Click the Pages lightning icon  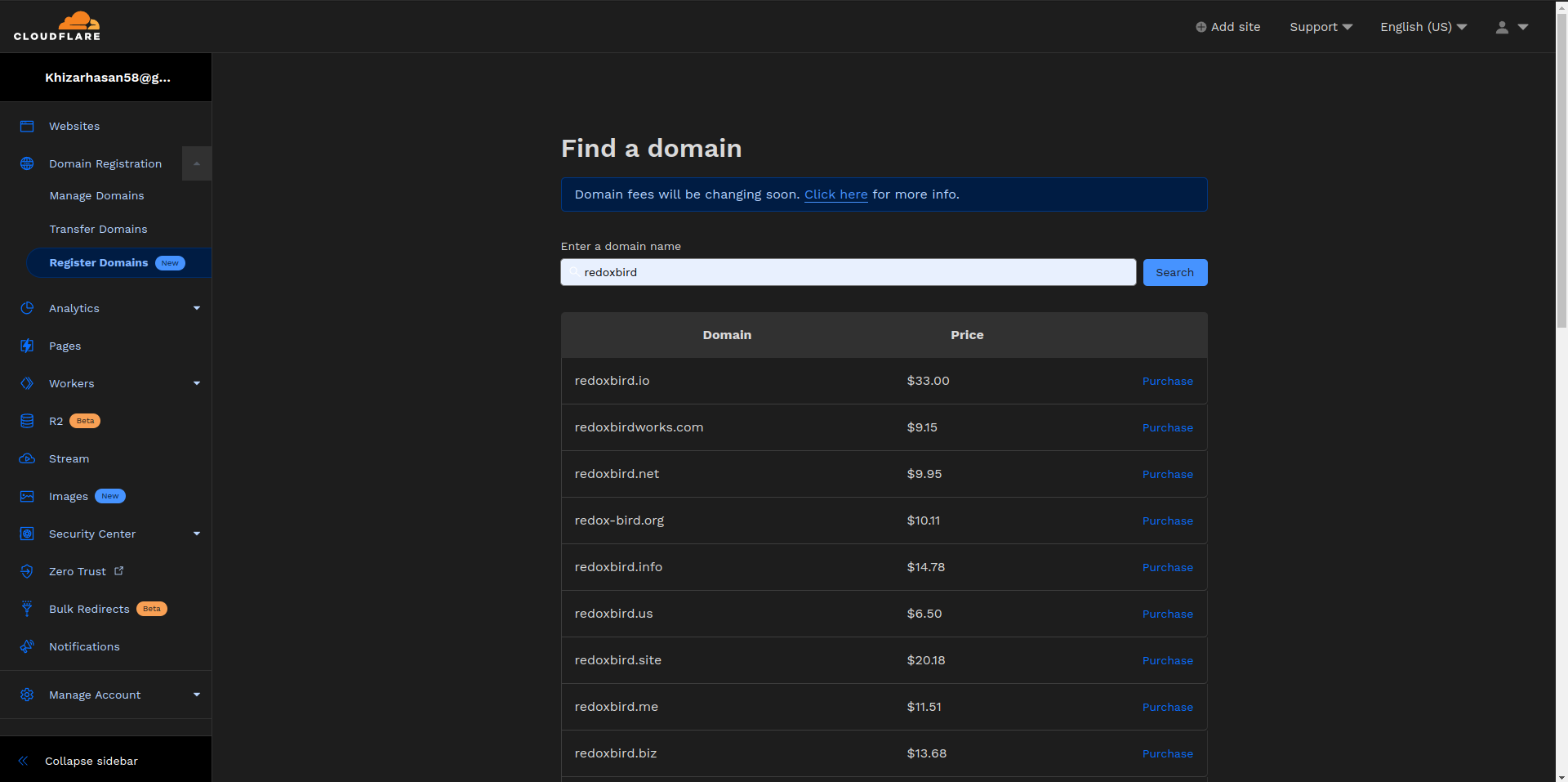pyautogui.click(x=27, y=346)
